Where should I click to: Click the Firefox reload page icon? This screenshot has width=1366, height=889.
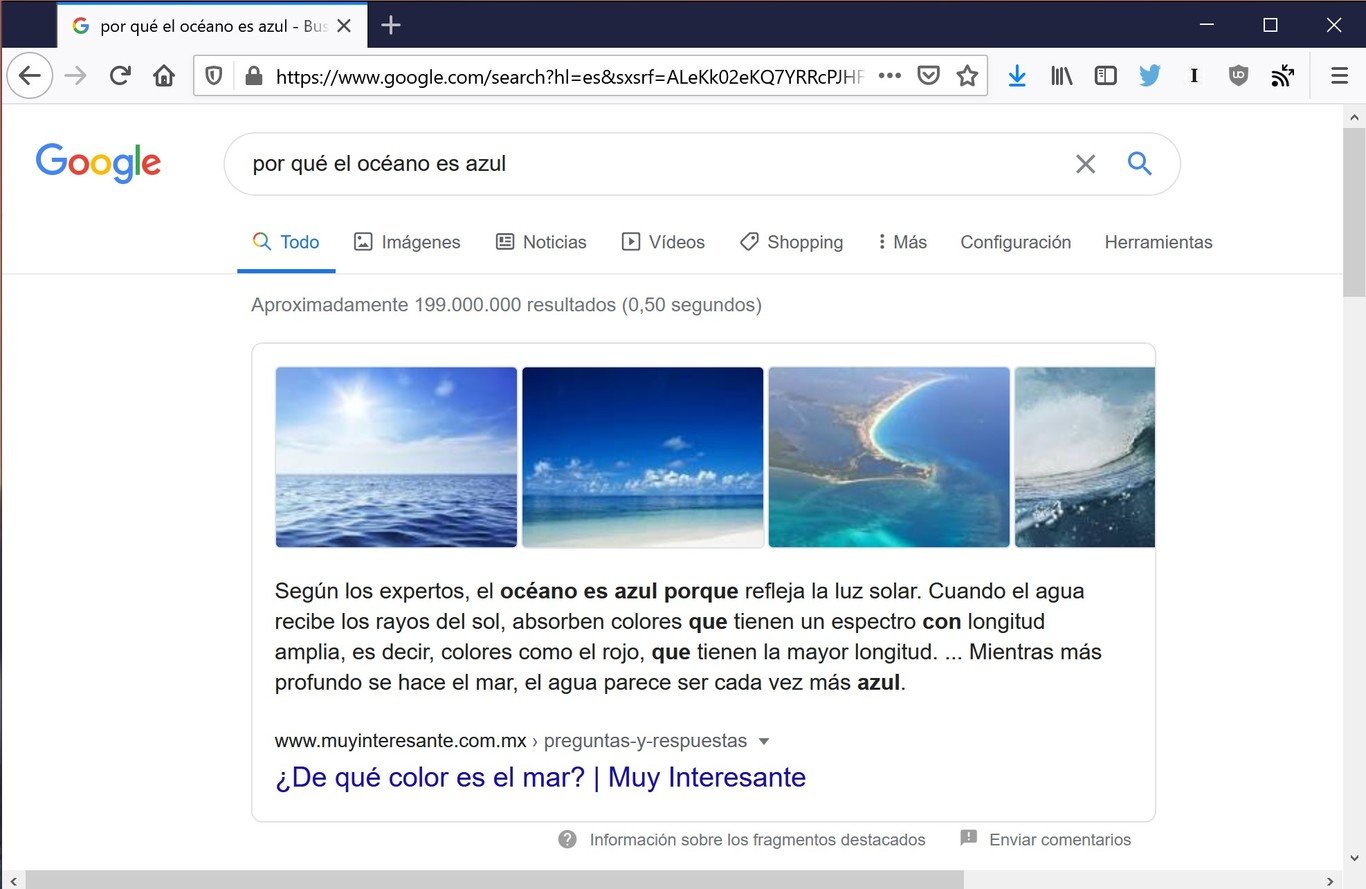(120, 76)
